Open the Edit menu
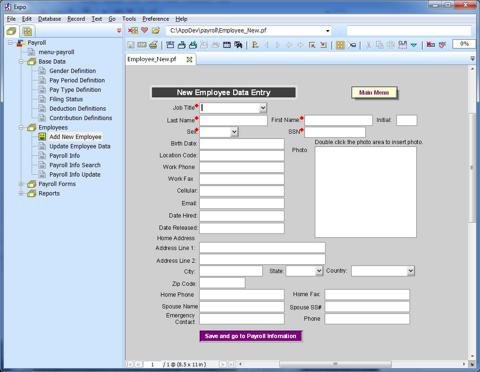 [27, 19]
